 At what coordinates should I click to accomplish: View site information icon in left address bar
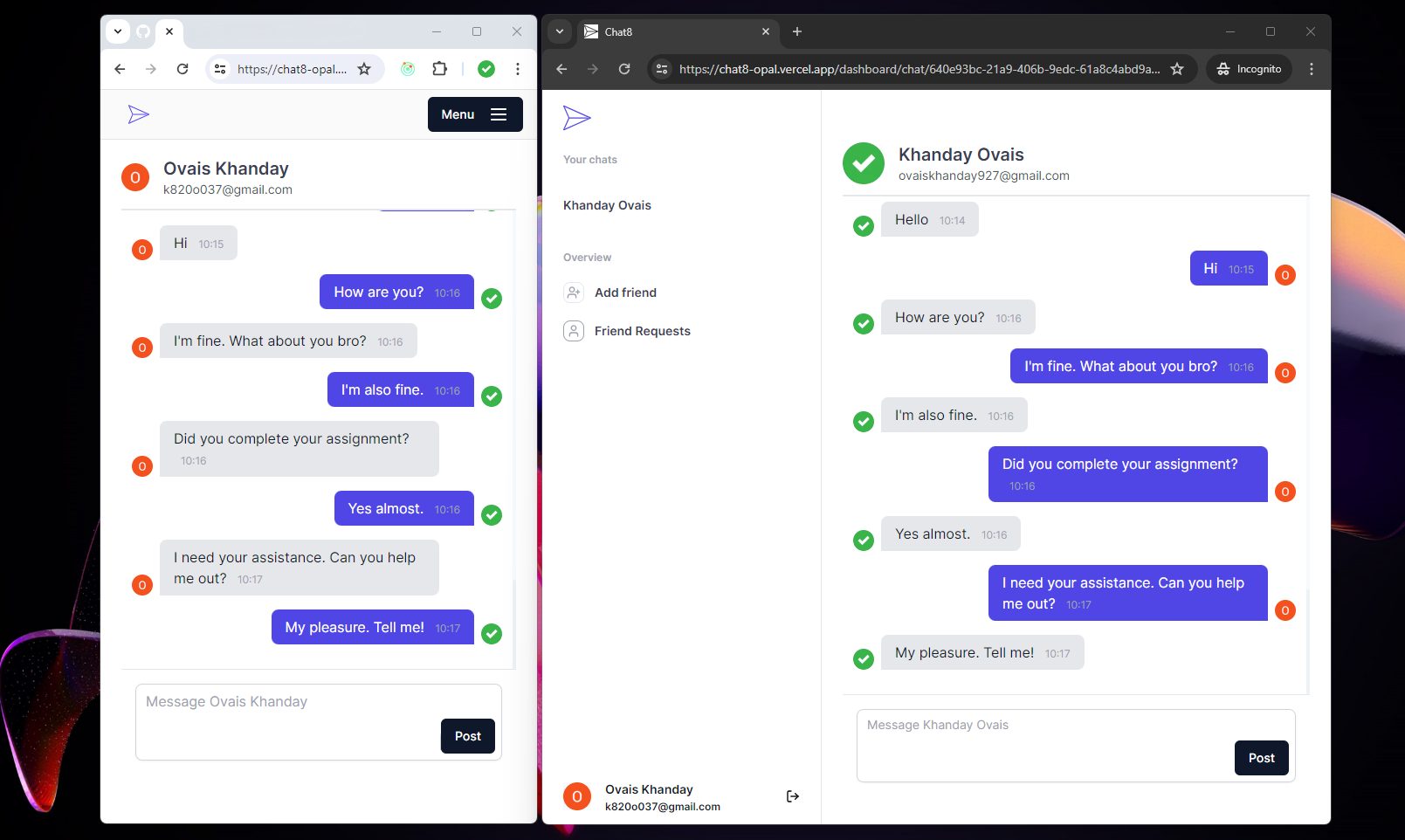pos(220,69)
